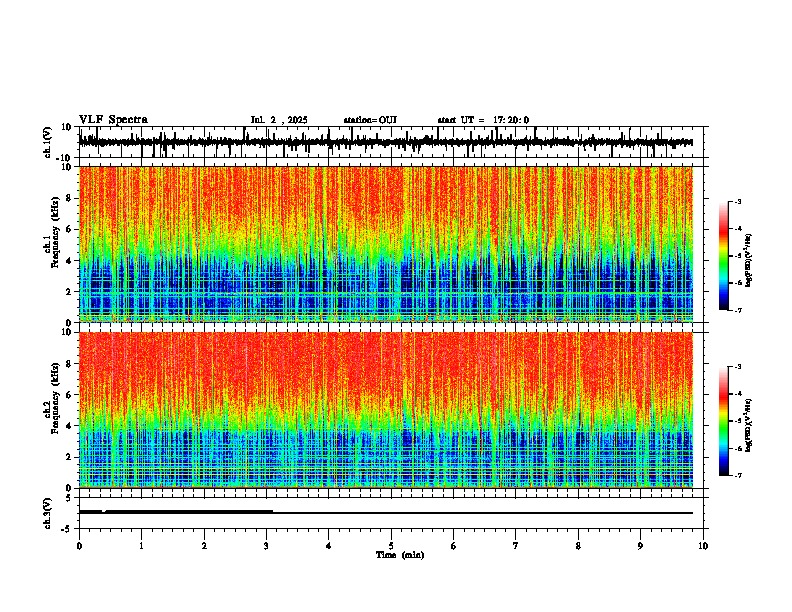This screenshot has width=792, height=612.
Task: Click the ch.1 spectrogram plot area
Action: tap(386, 244)
